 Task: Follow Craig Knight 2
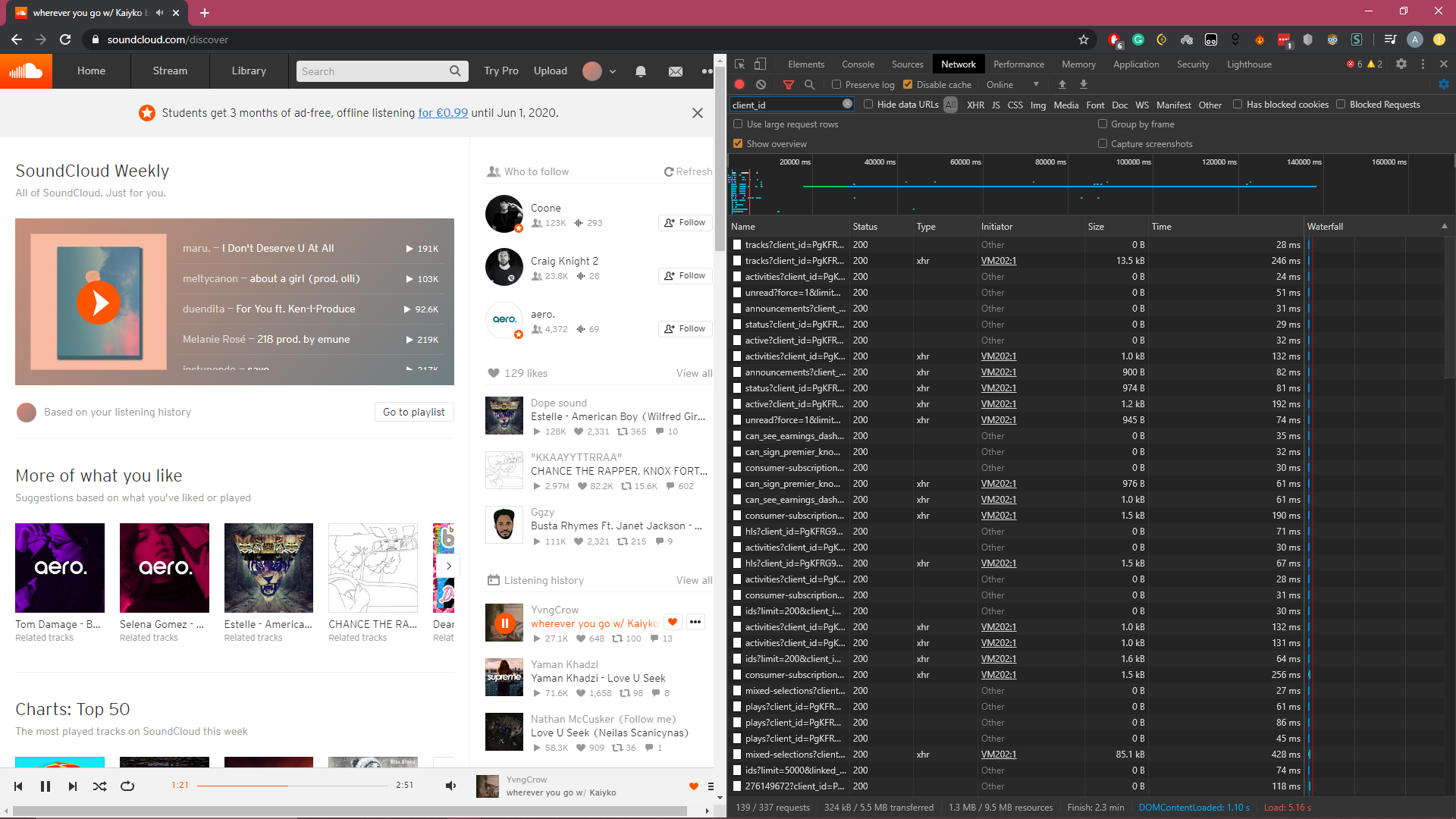686,276
